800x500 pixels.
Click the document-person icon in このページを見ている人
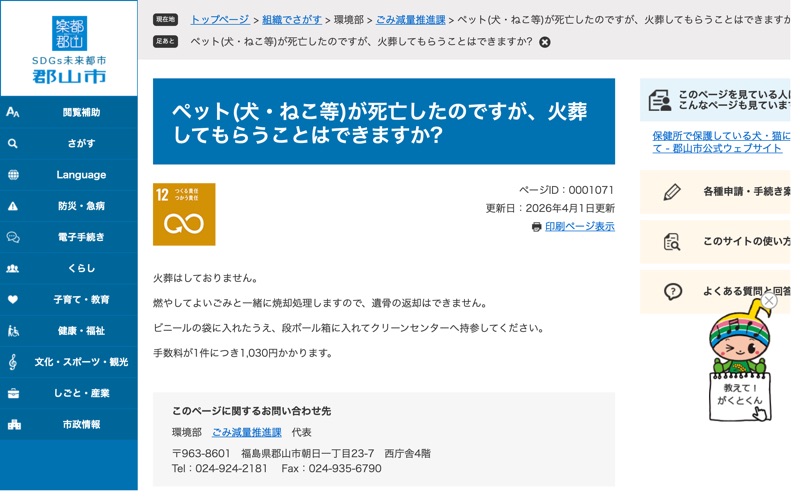coord(660,100)
